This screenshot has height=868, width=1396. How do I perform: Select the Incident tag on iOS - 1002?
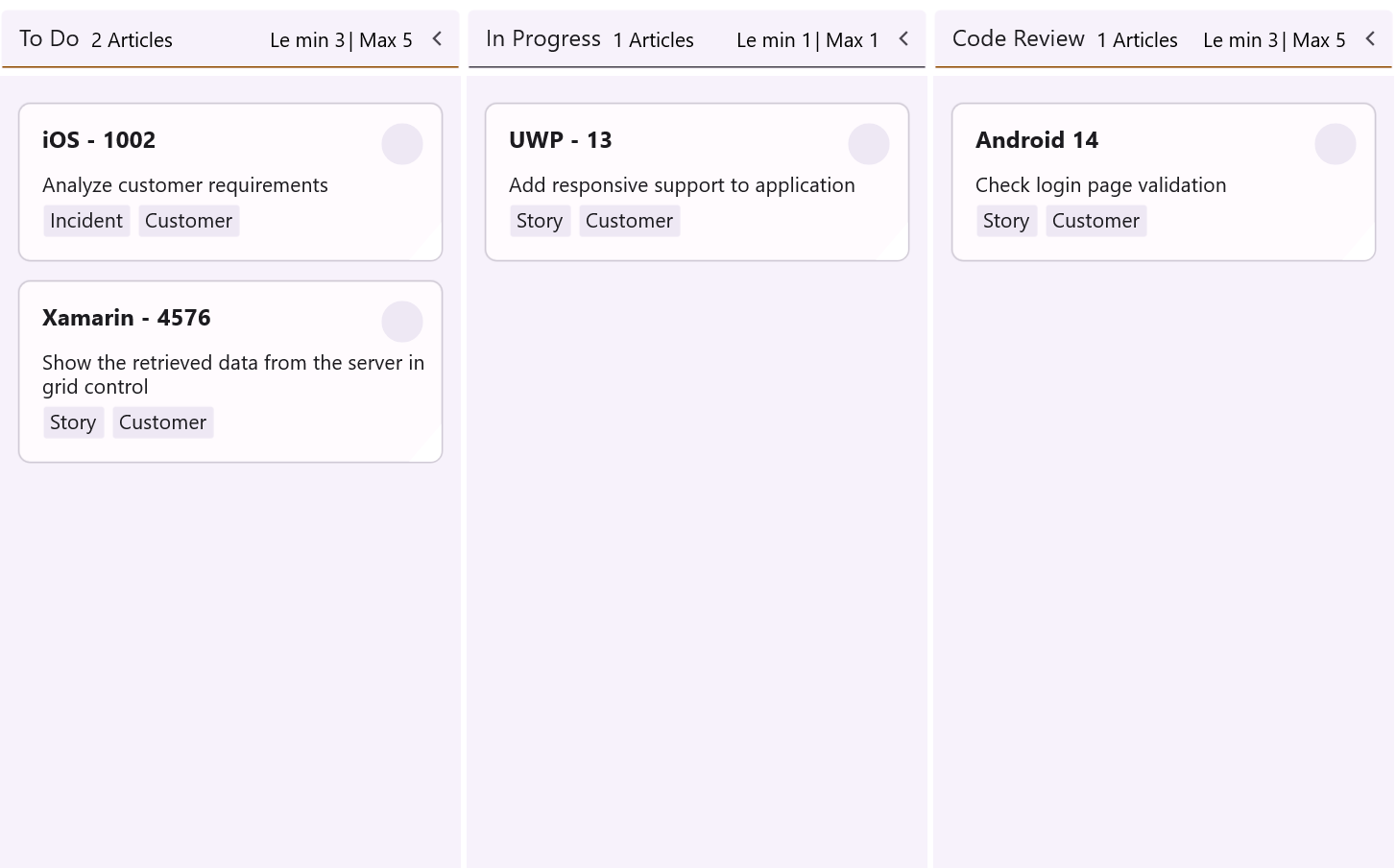86,221
